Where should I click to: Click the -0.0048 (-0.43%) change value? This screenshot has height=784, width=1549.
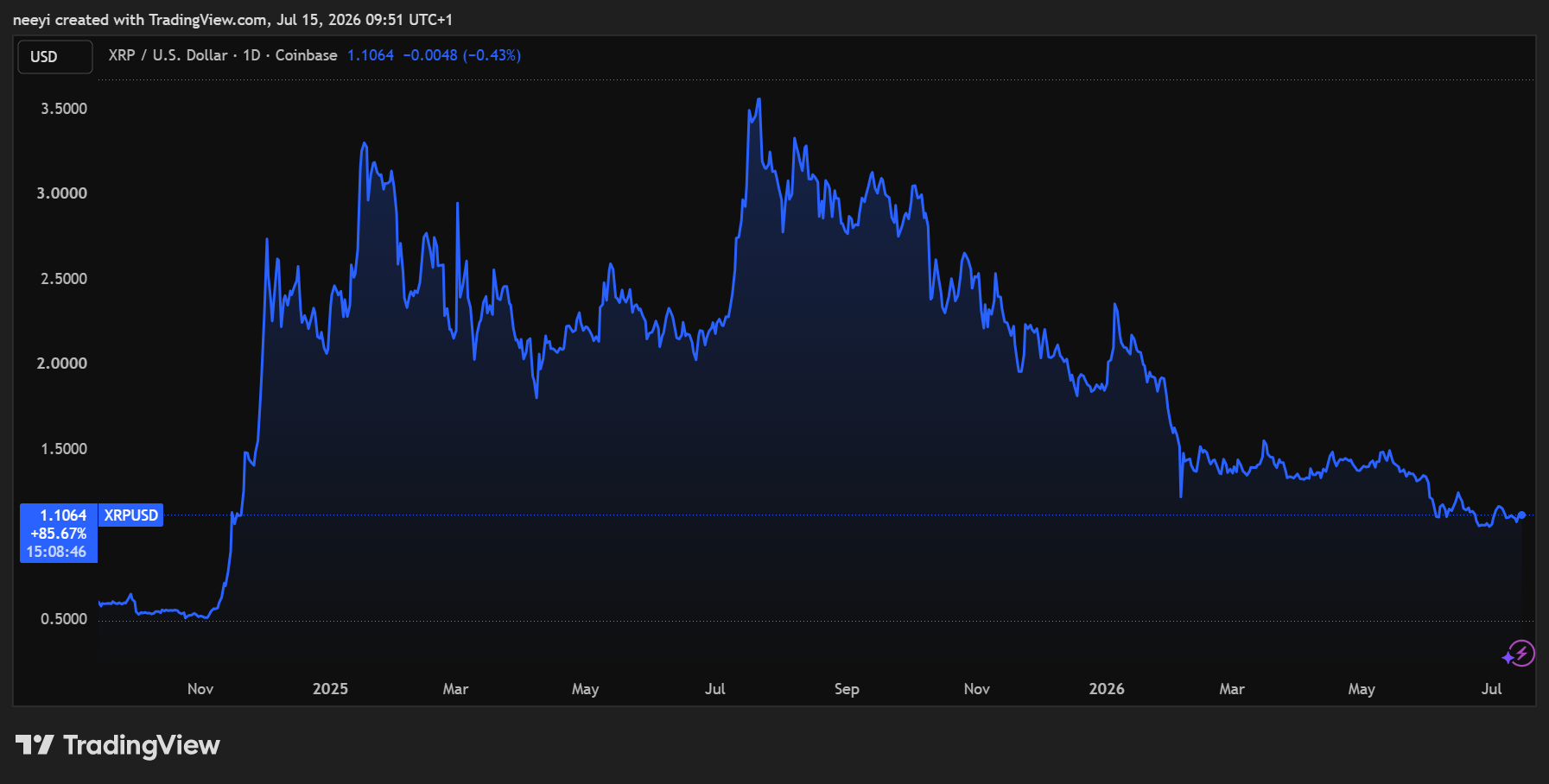click(461, 55)
